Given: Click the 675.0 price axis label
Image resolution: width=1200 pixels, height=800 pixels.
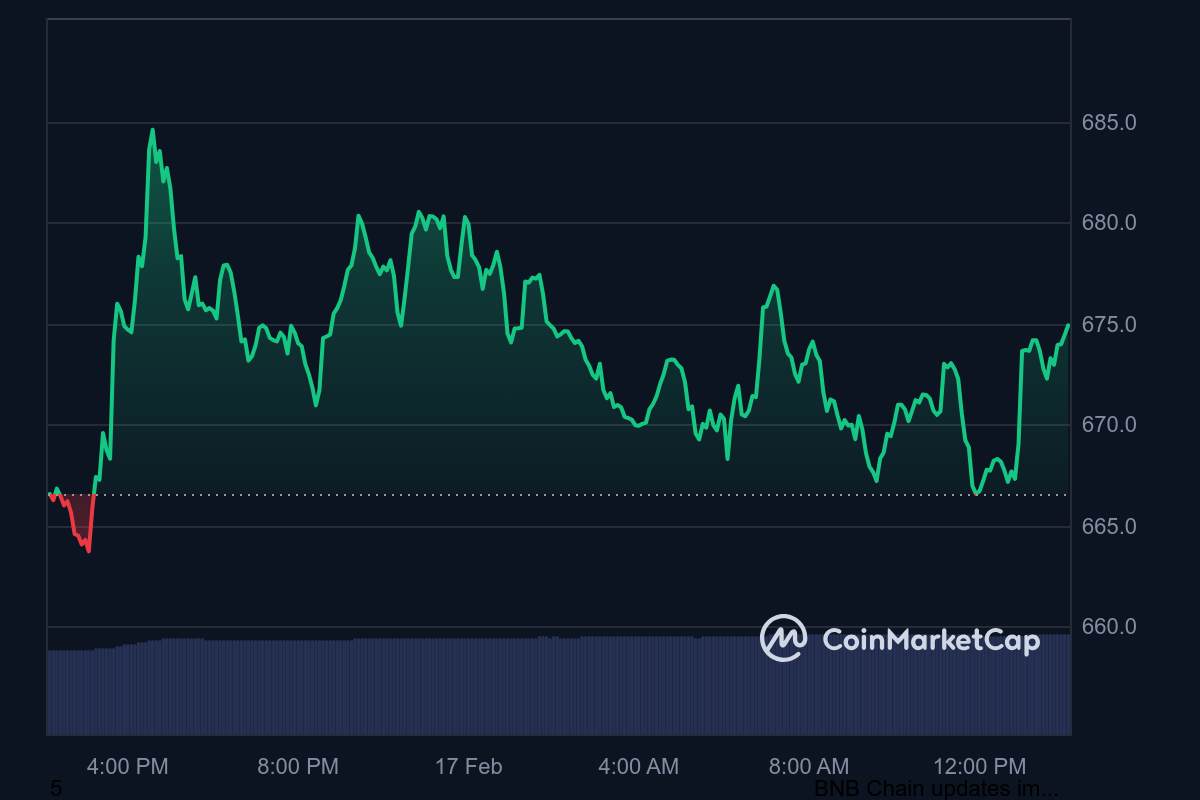Looking at the screenshot, I should tap(1109, 325).
